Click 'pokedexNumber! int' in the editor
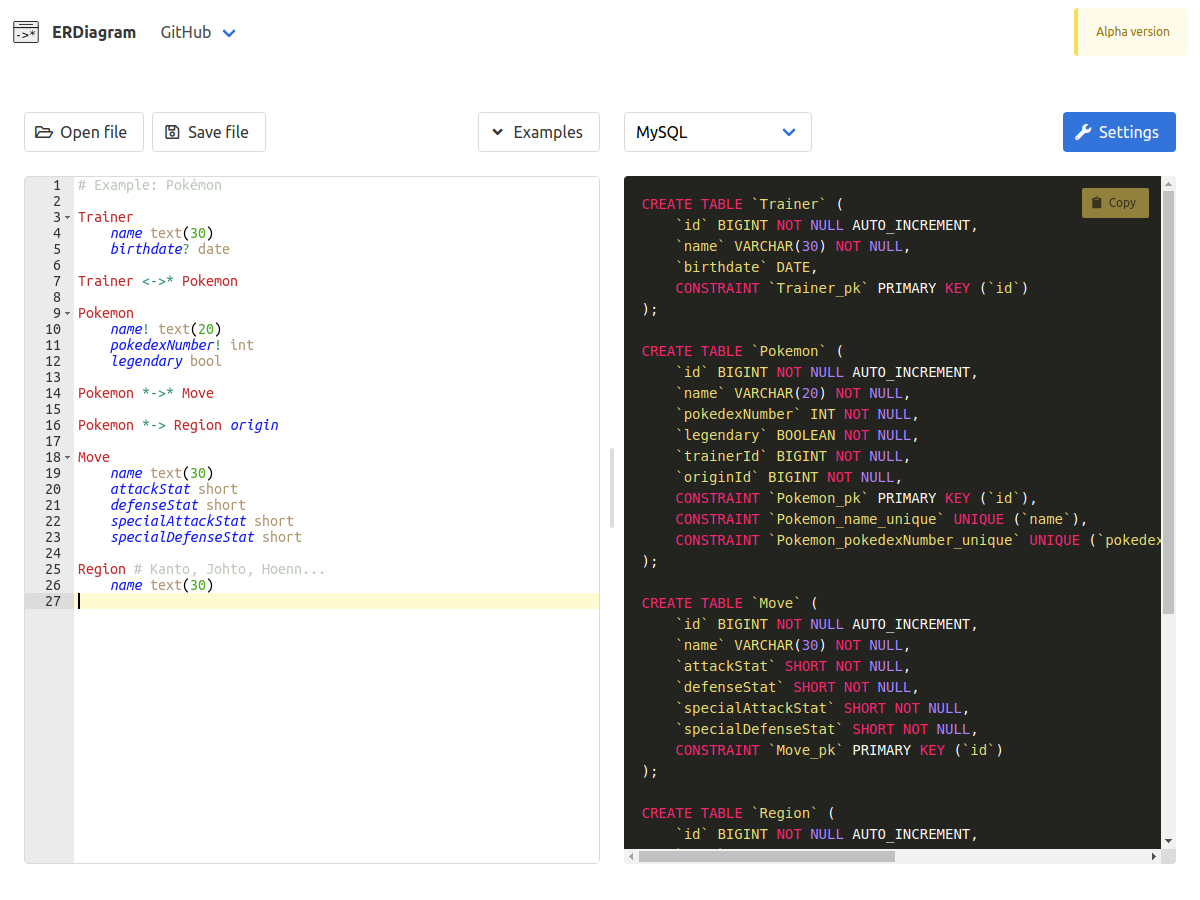The image size is (1200, 900). coord(182,345)
